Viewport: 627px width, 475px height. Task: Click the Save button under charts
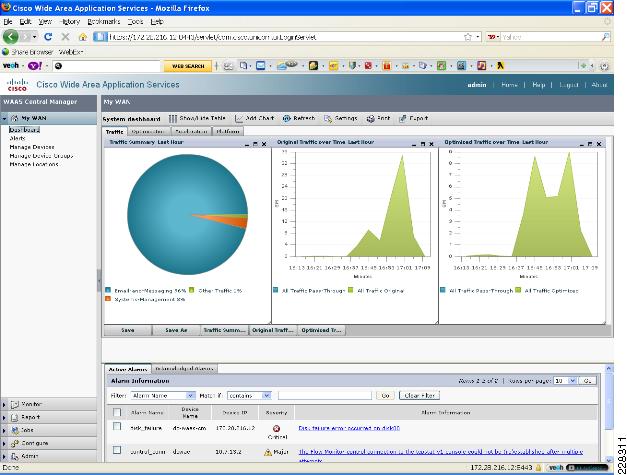[128, 330]
